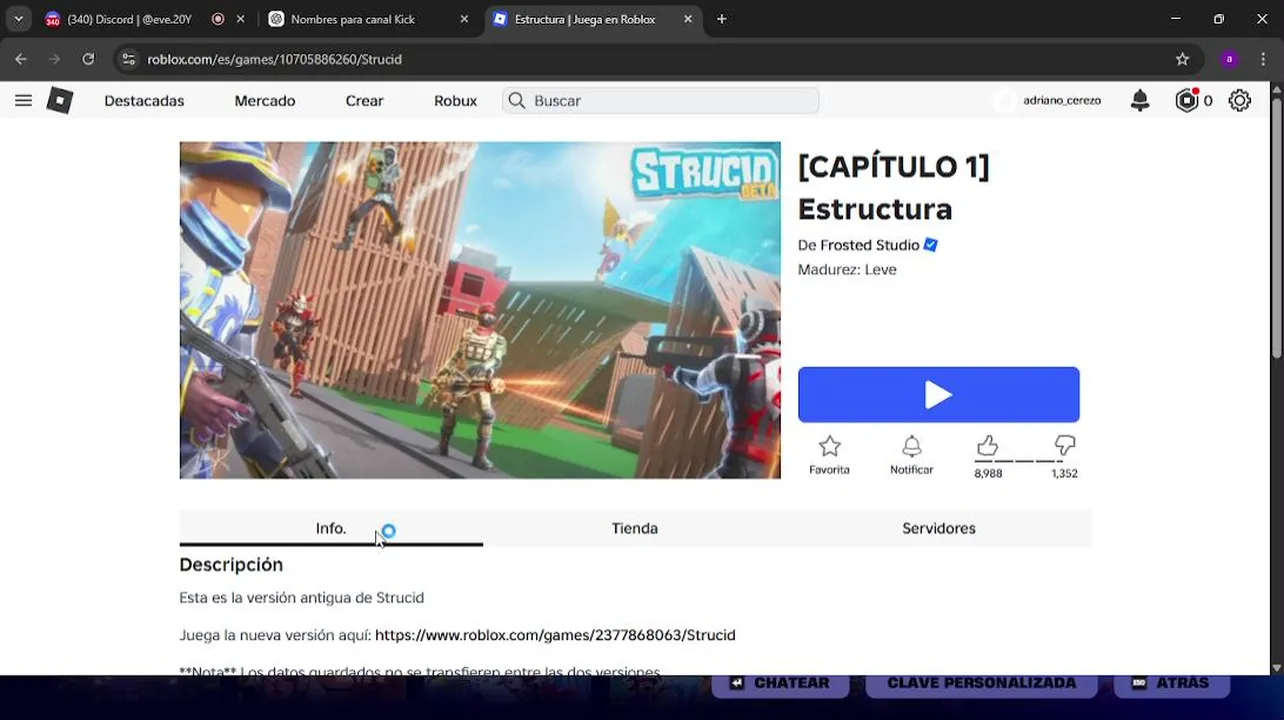Click the CHATEAR button at the bottom
The width and height of the screenshot is (1284, 720).
[x=780, y=683]
